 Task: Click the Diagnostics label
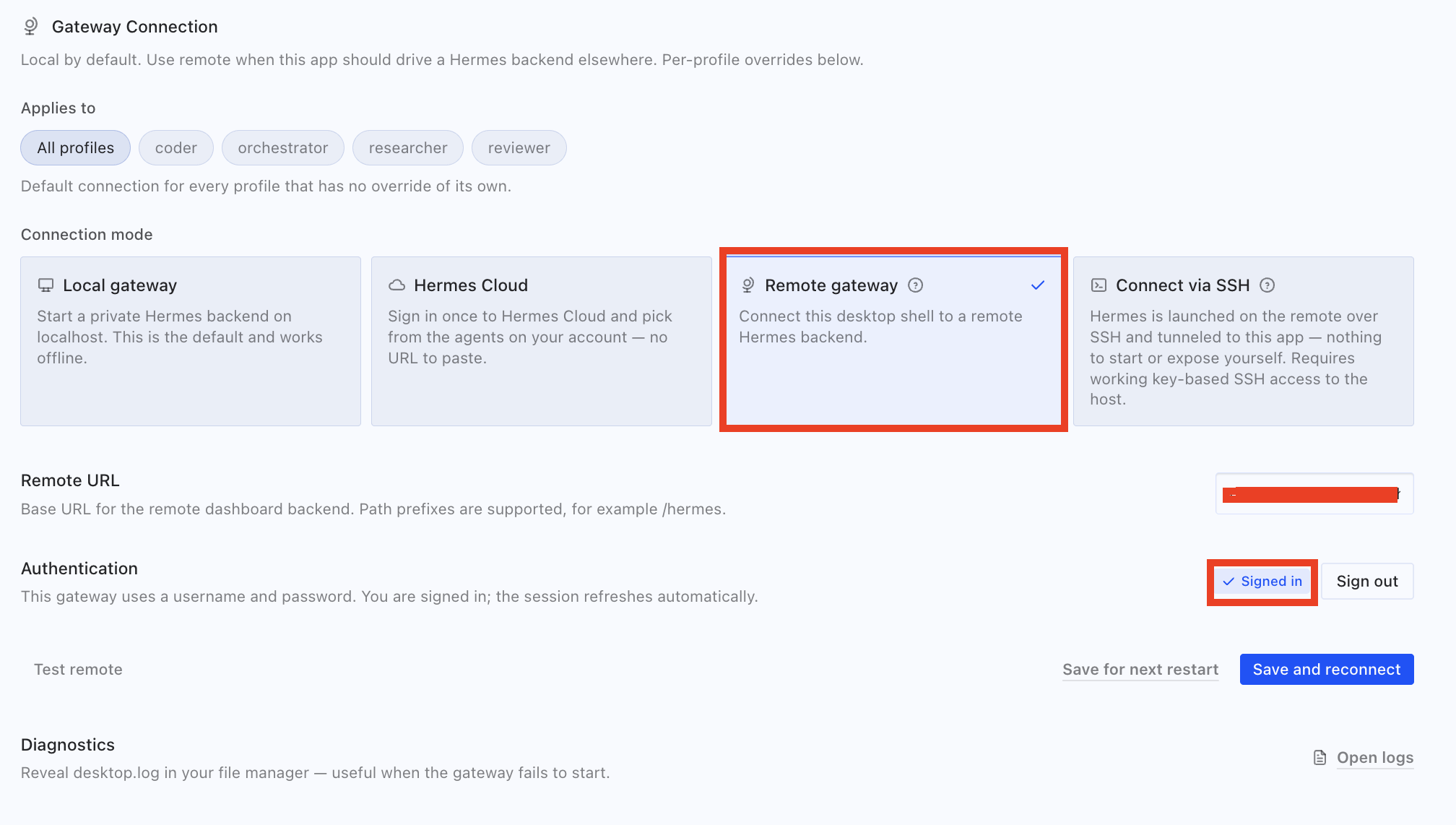point(68,745)
